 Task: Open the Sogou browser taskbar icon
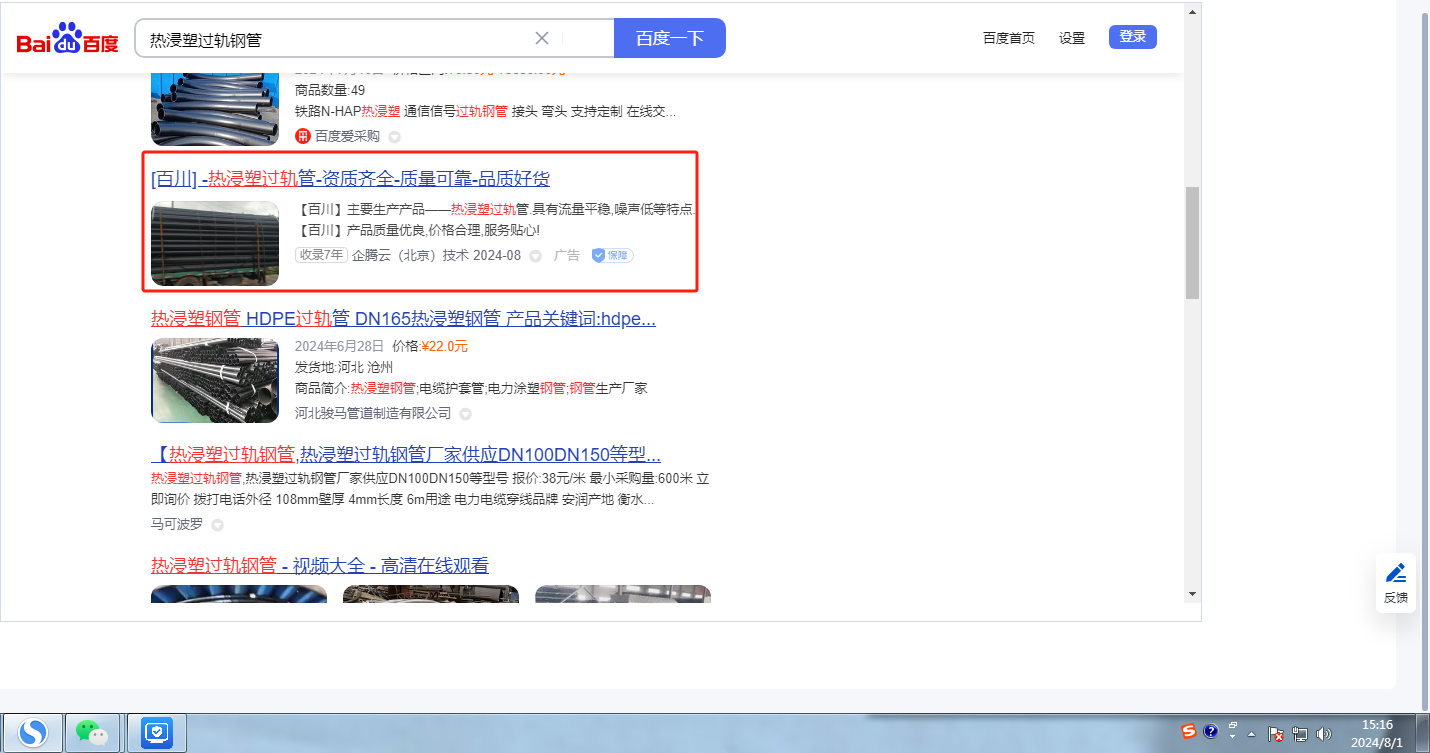(x=33, y=733)
